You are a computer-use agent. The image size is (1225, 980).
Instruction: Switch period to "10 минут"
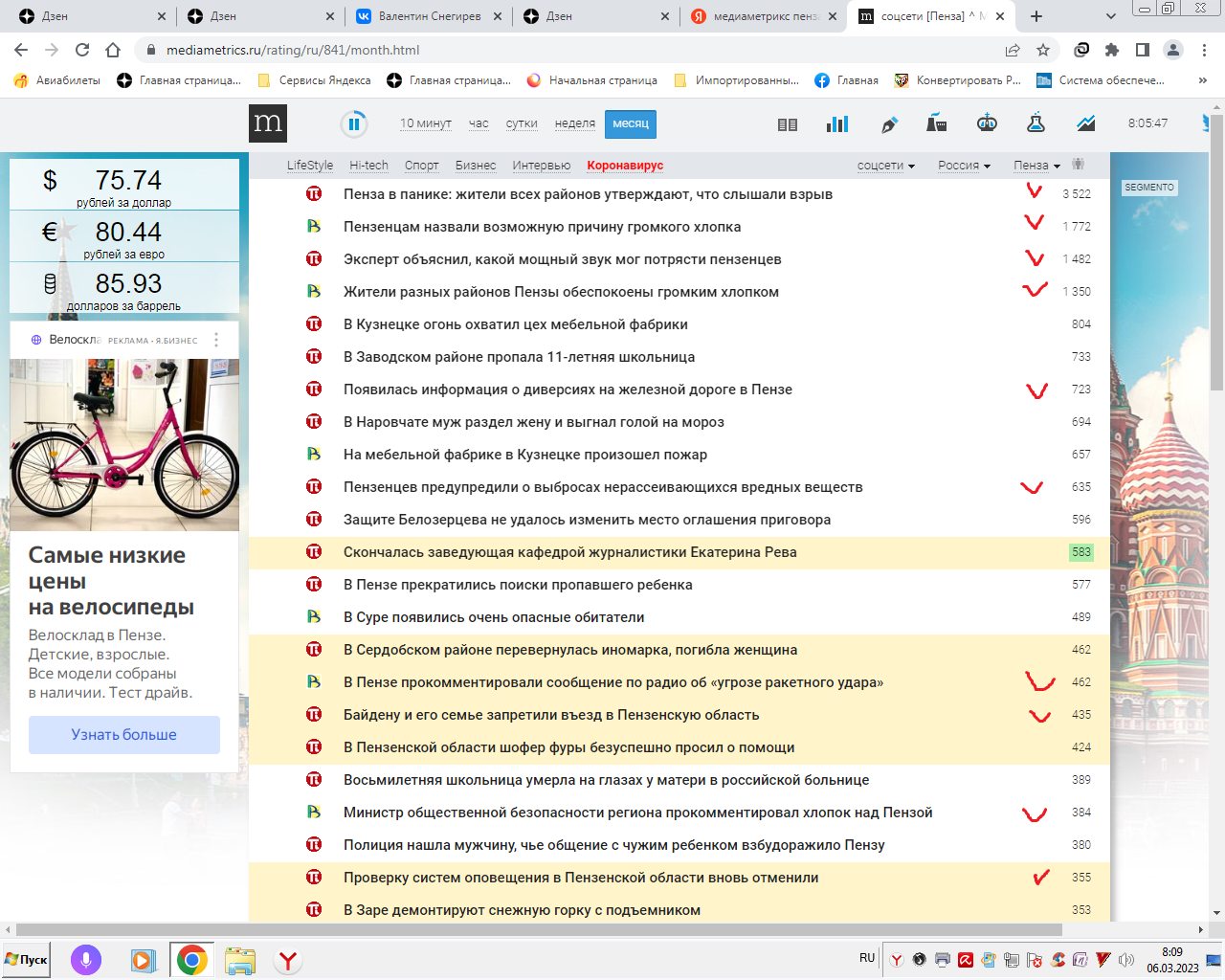point(425,123)
